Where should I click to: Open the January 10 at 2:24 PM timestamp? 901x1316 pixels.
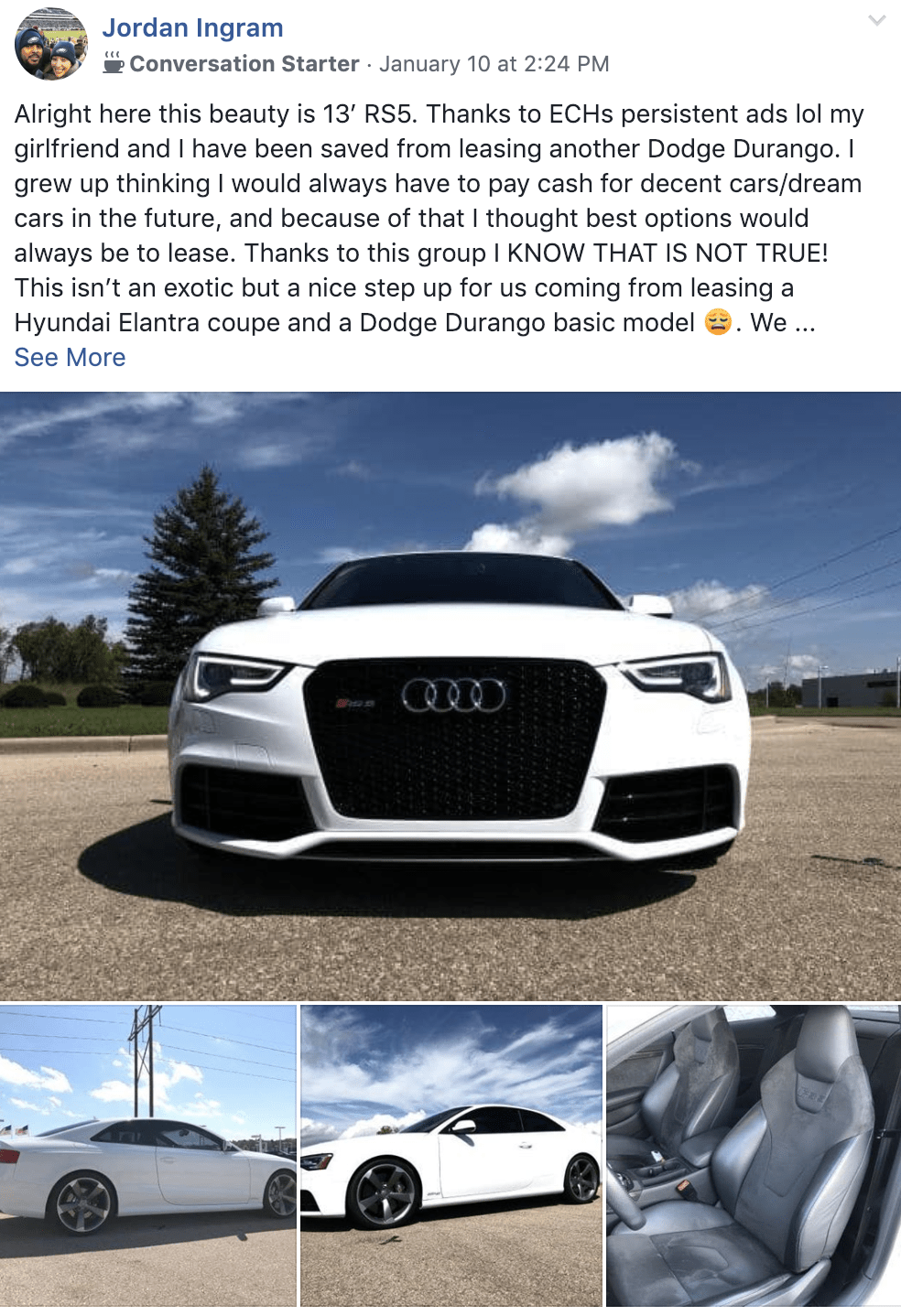494,64
